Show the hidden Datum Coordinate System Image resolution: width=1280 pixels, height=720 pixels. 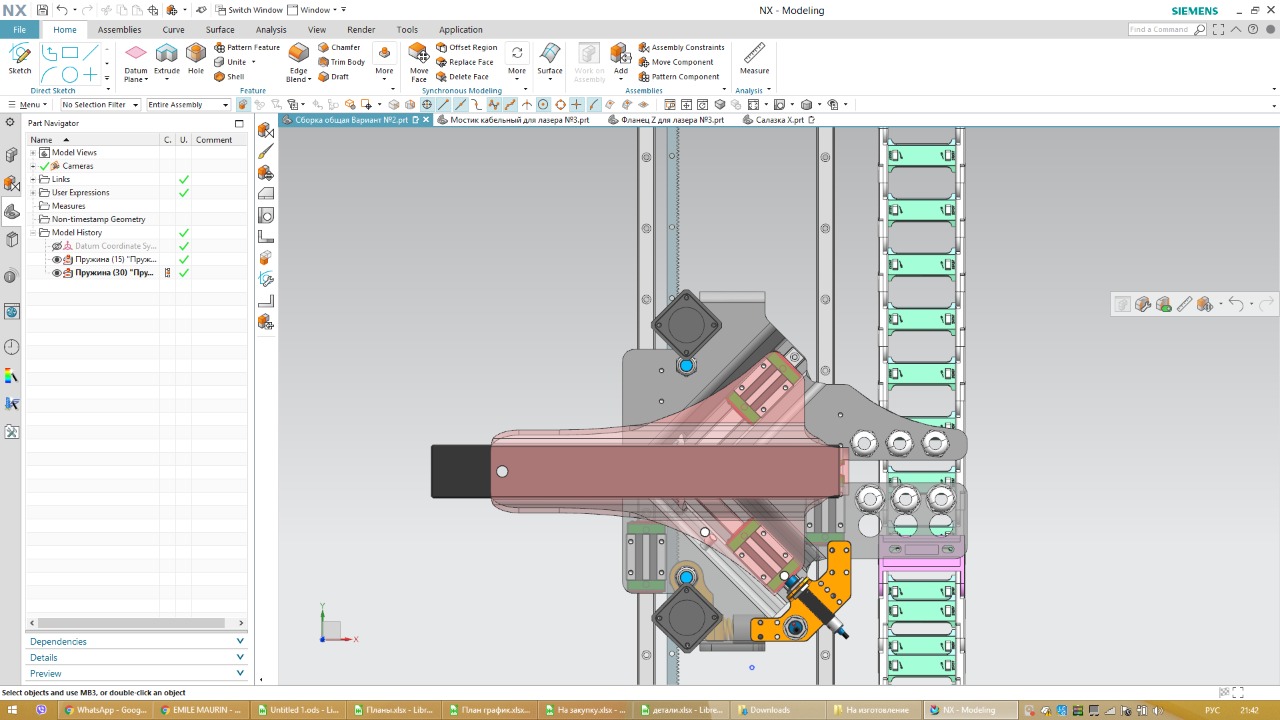point(57,246)
